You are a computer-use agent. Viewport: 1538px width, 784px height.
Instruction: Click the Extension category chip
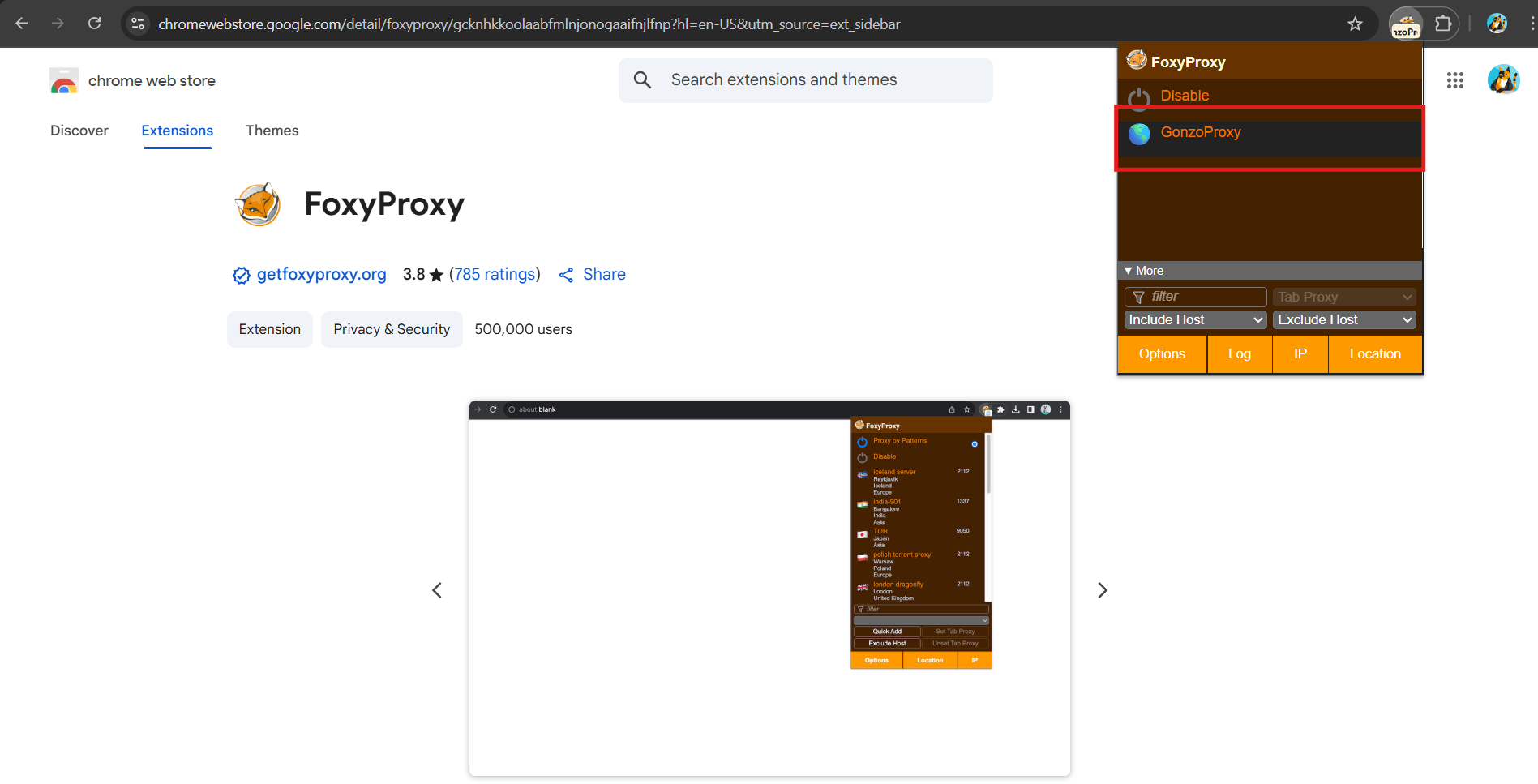(x=270, y=329)
